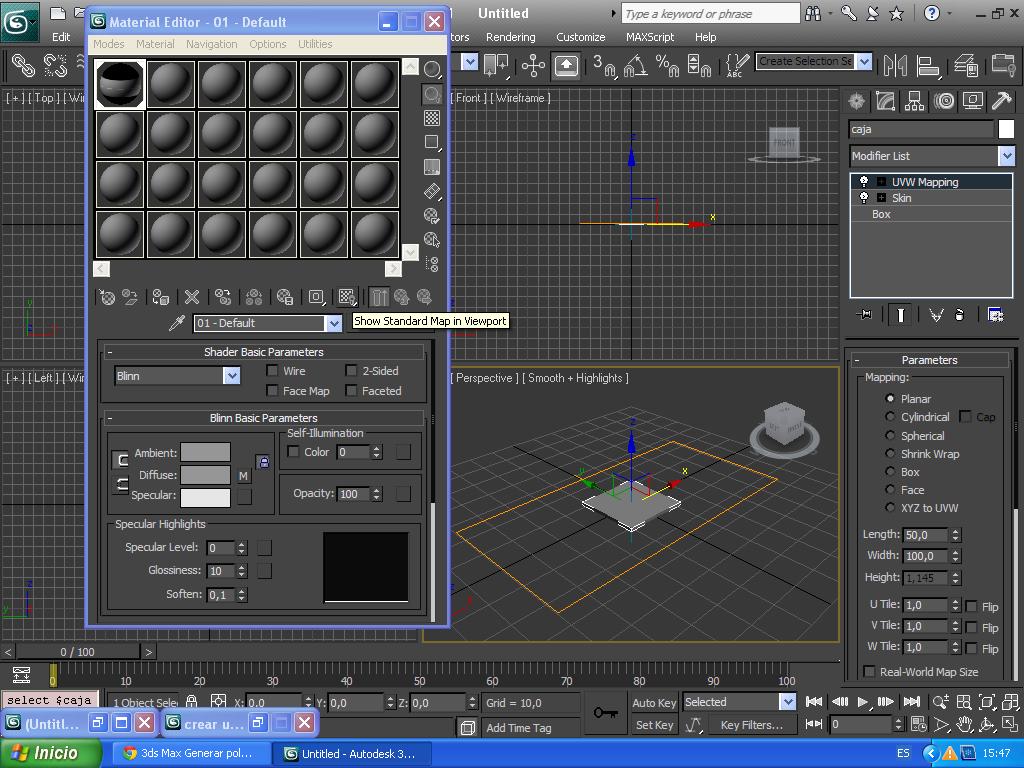
Task: Expand the Skin modifier plus sign
Action: (x=881, y=197)
